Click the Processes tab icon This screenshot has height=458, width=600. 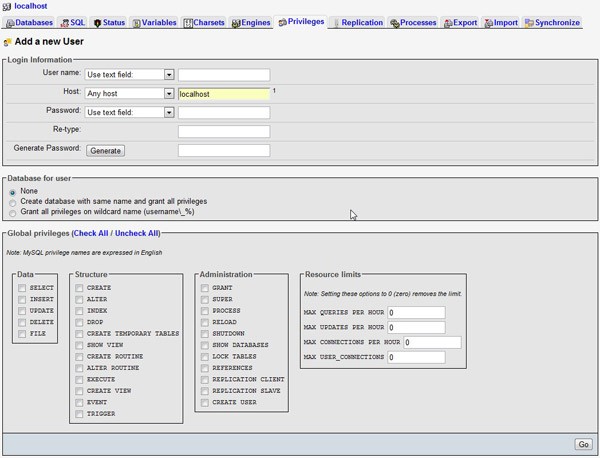(395, 23)
